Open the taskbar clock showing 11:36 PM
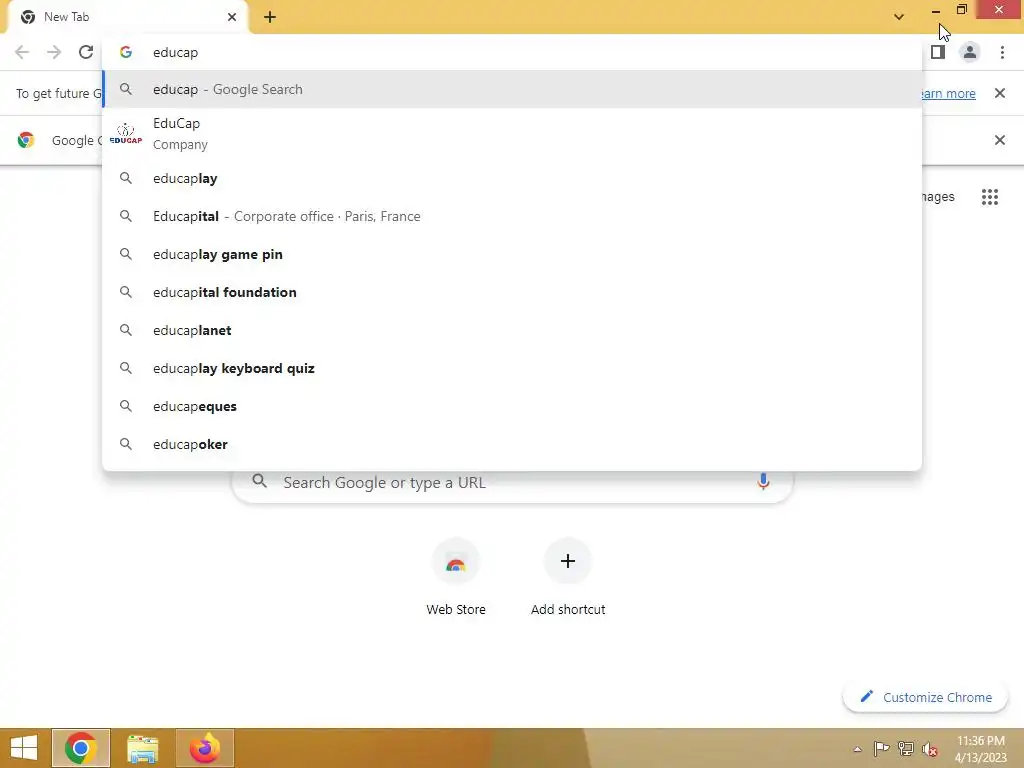Viewport: 1024px width, 768px height. [980, 748]
